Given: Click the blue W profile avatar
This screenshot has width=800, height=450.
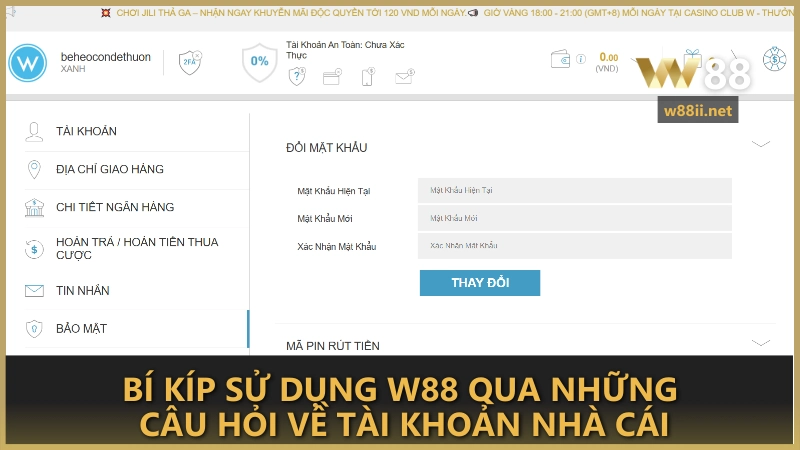Looking at the screenshot, I should click(28, 63).
